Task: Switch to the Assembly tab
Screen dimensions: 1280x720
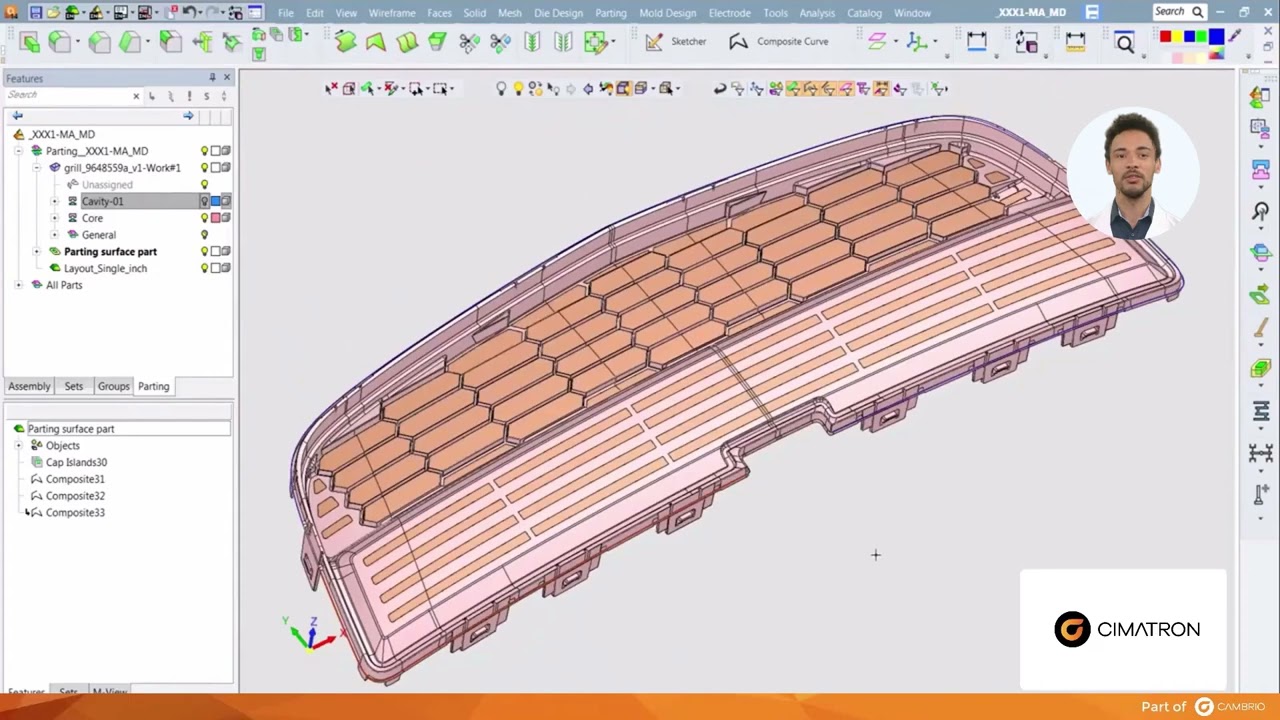Action: coord(29,386)
